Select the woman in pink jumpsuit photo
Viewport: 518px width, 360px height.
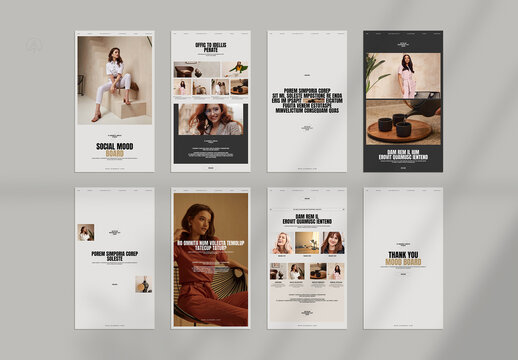tap(403, 76)
